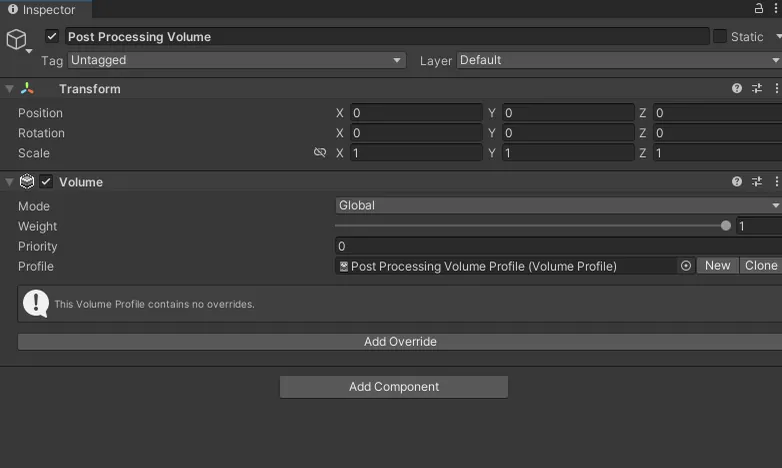Image resolution: width=782 pixels, height=468 pixels.
Task: Open the Tag dropdown showing Untagged
Action: (x=236, y=60)
